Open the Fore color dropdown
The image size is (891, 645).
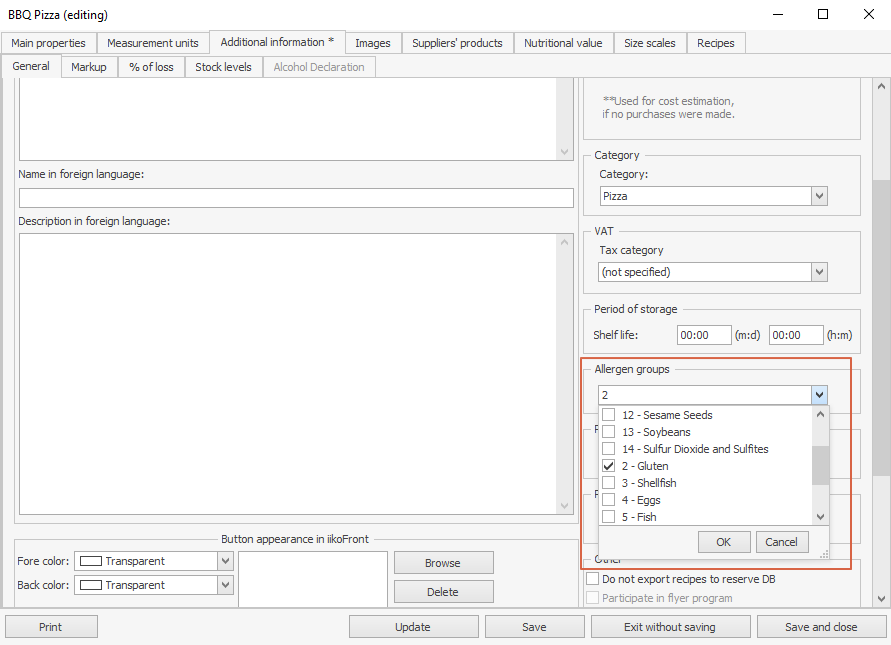coord(225,561)
